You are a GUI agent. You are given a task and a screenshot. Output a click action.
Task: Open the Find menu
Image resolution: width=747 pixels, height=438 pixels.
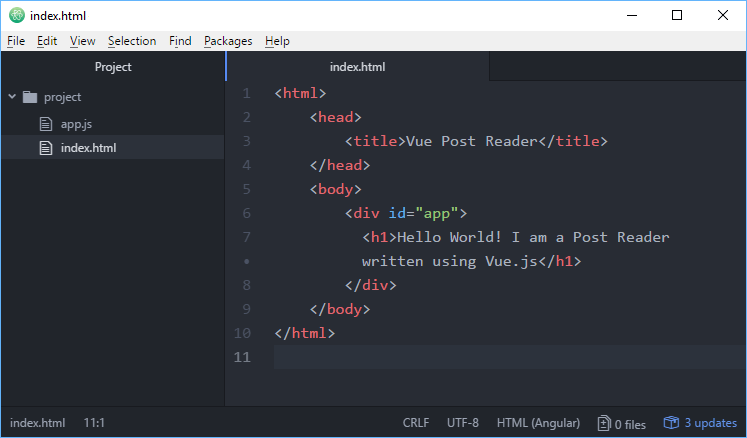click(180, 41)
